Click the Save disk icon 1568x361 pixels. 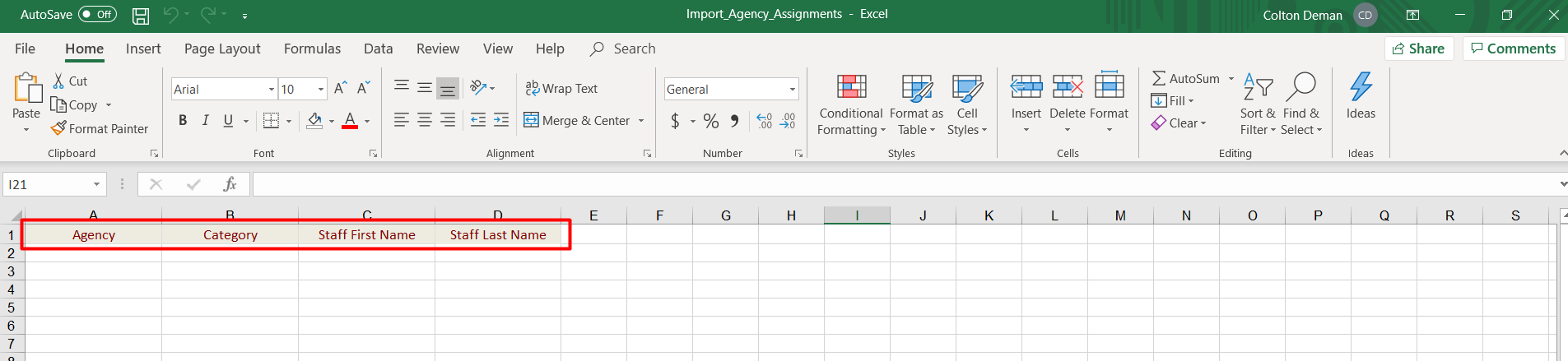[x=141, y=15]
